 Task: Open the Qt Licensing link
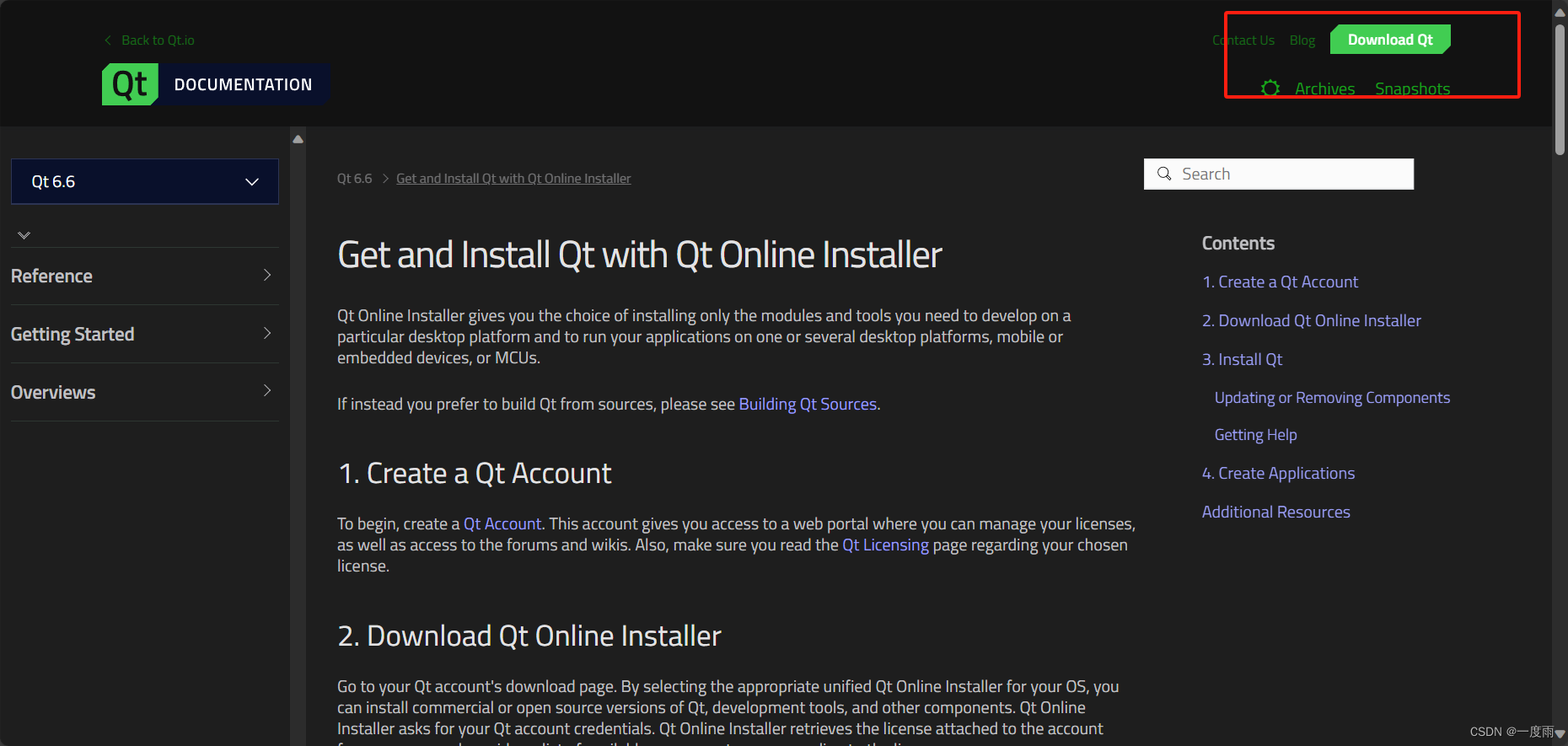point(885,545)
